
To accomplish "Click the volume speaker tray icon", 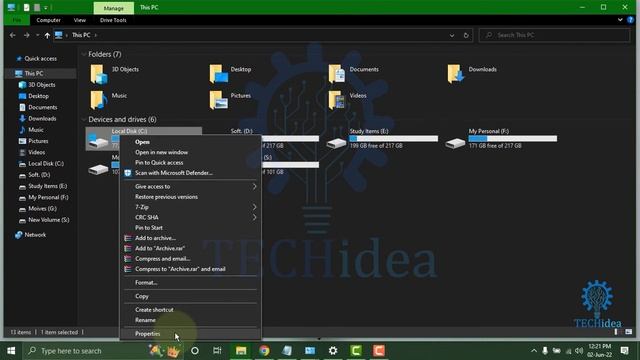I will coord(579,351).
